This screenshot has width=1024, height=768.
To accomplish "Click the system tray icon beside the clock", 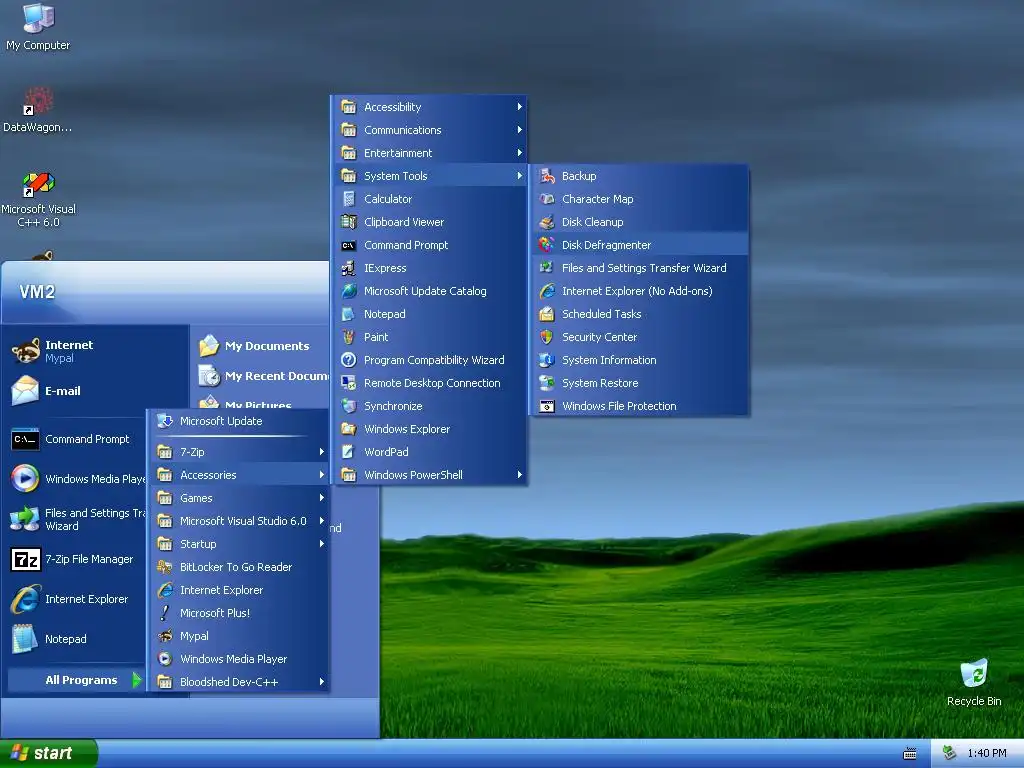I will point(950,753).
